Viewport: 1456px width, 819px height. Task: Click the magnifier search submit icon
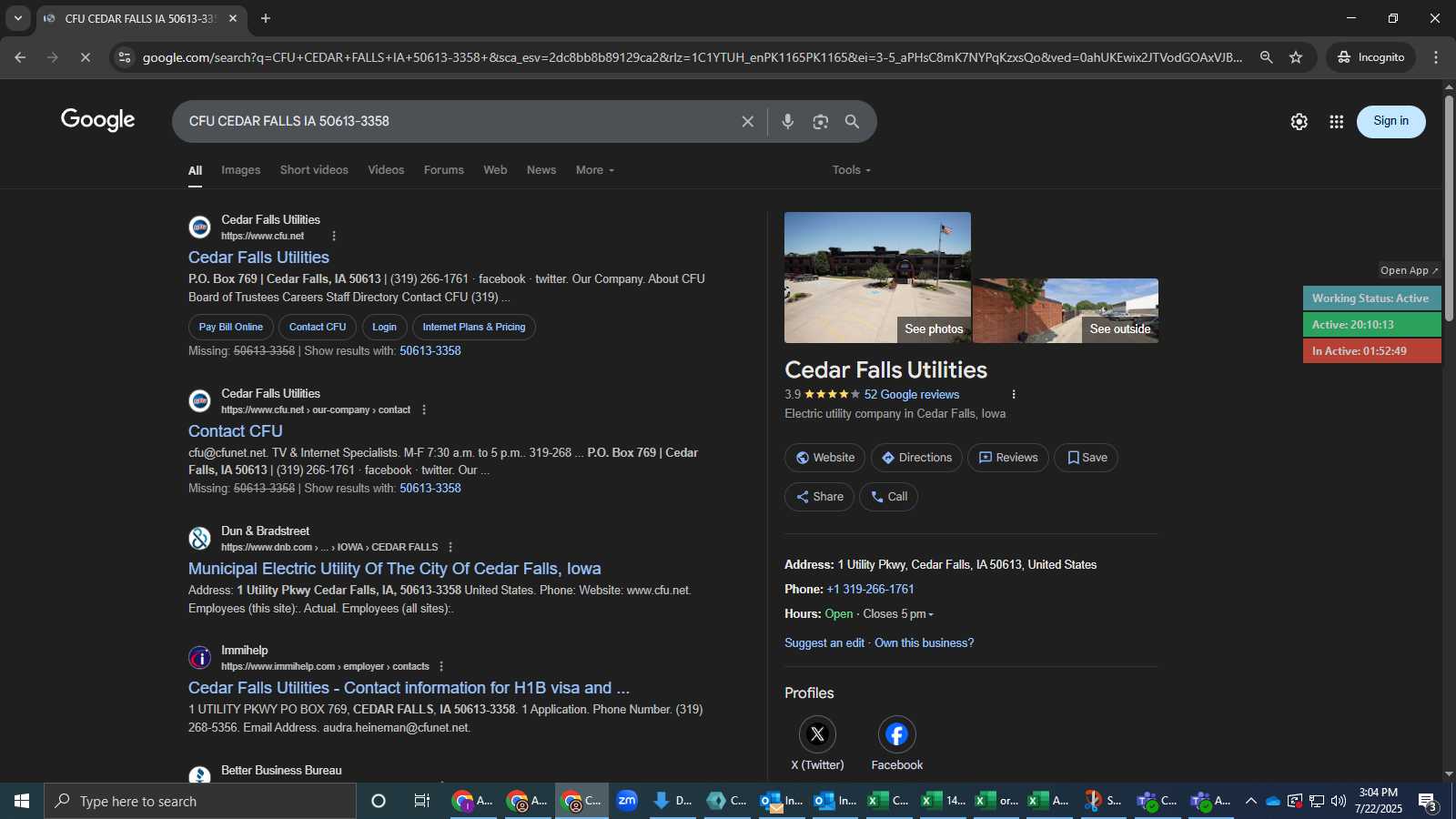(x=852, y=121)
